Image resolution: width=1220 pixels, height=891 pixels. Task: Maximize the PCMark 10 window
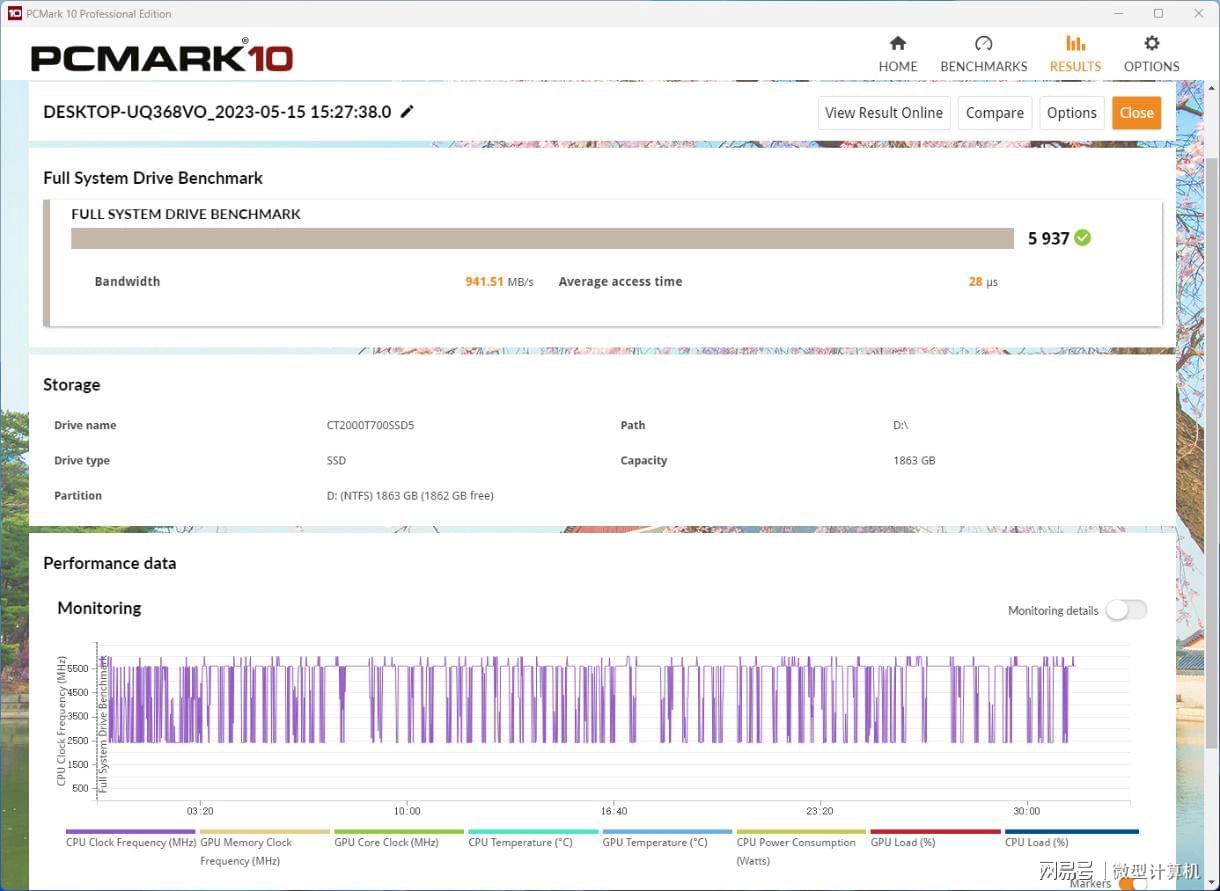(1158, 13)
